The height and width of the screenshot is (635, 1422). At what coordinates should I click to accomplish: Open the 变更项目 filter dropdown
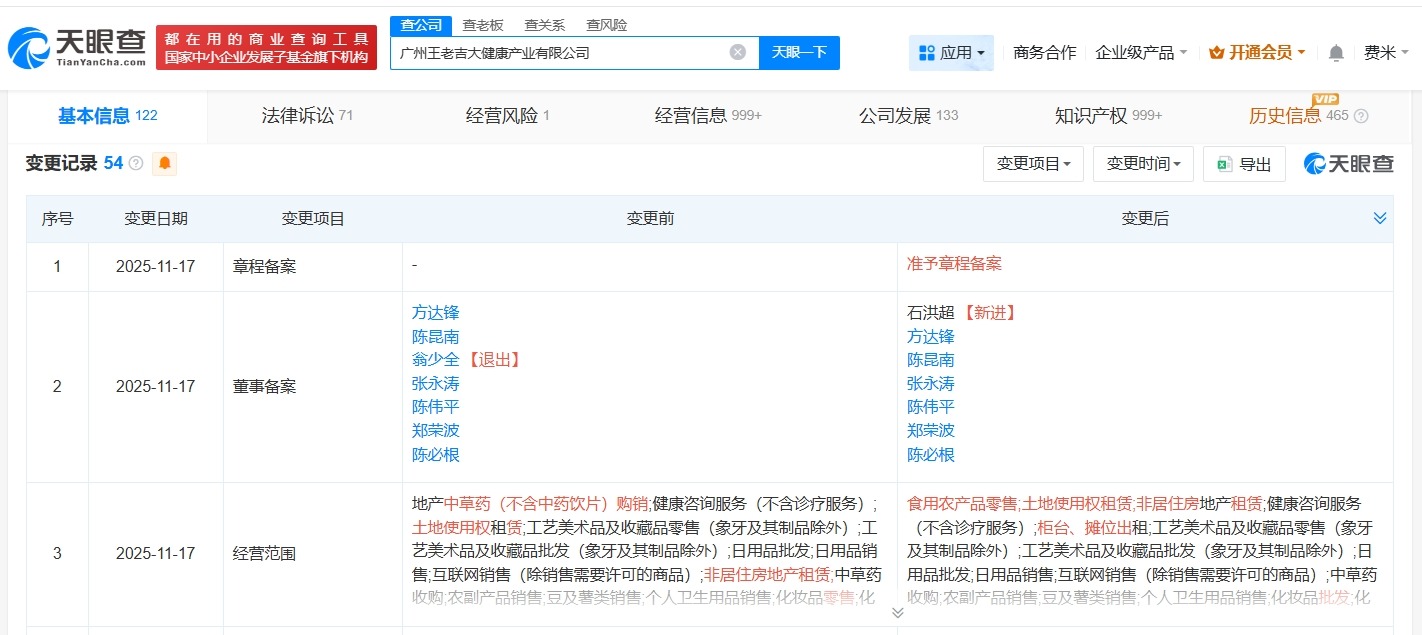[x=1033, y=164]
